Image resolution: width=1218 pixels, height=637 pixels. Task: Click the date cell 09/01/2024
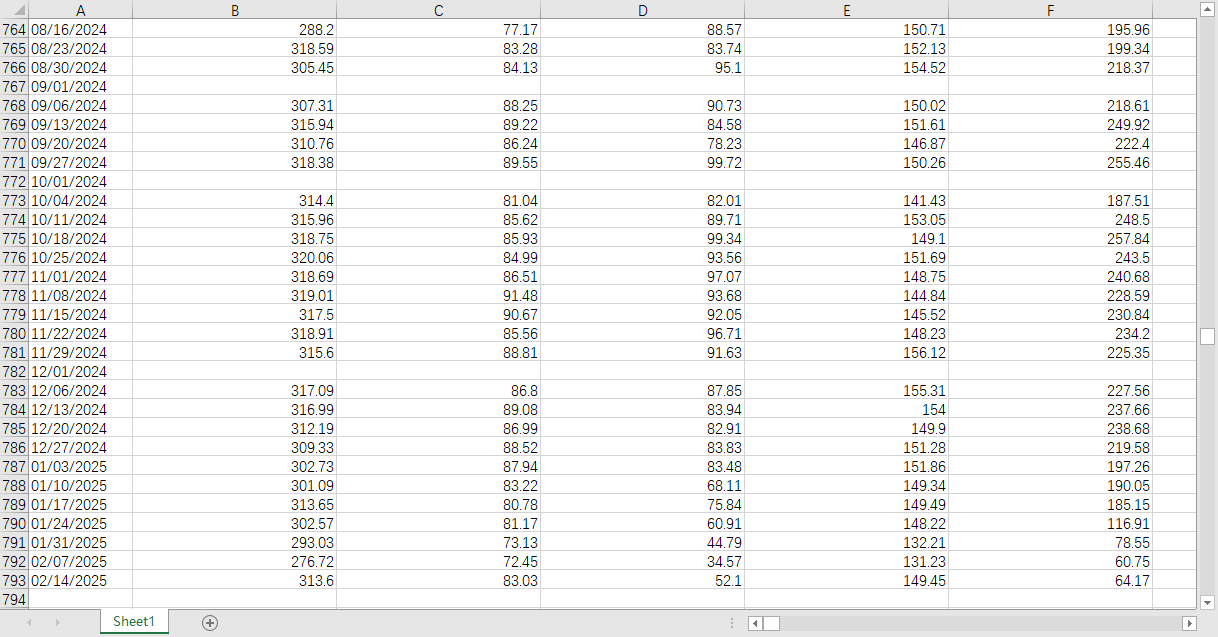(x=80, y=87)
